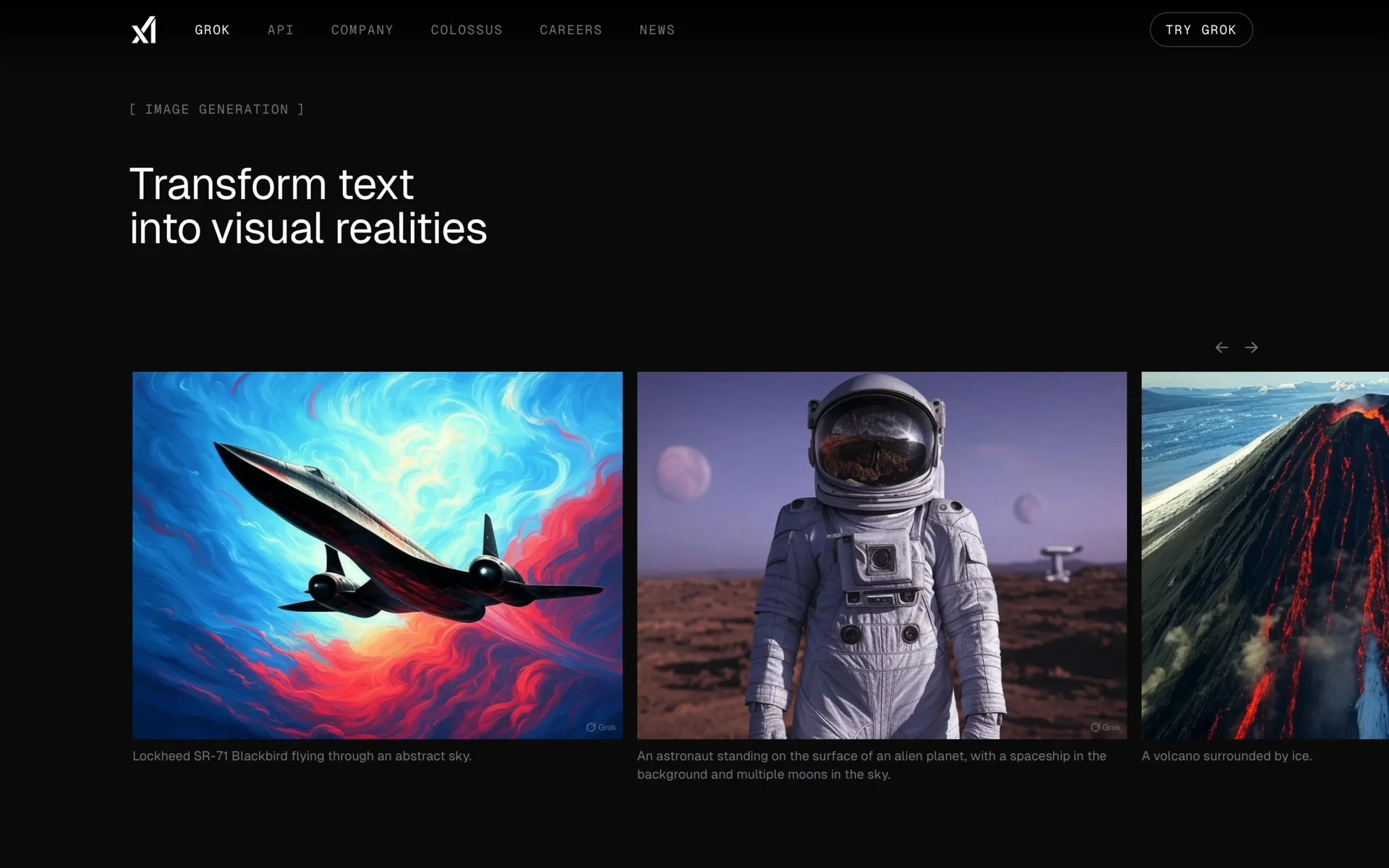Image resolution: width=1389 pixels, height=868 pixels.
Task: Click Grok watermark on astronaut image
Action: tap(1105, 727)
